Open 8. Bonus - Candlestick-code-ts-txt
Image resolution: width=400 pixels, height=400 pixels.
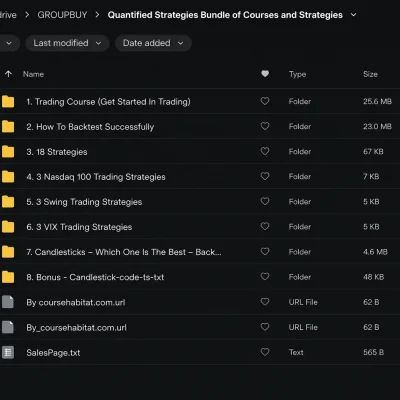tap(95, 277)
